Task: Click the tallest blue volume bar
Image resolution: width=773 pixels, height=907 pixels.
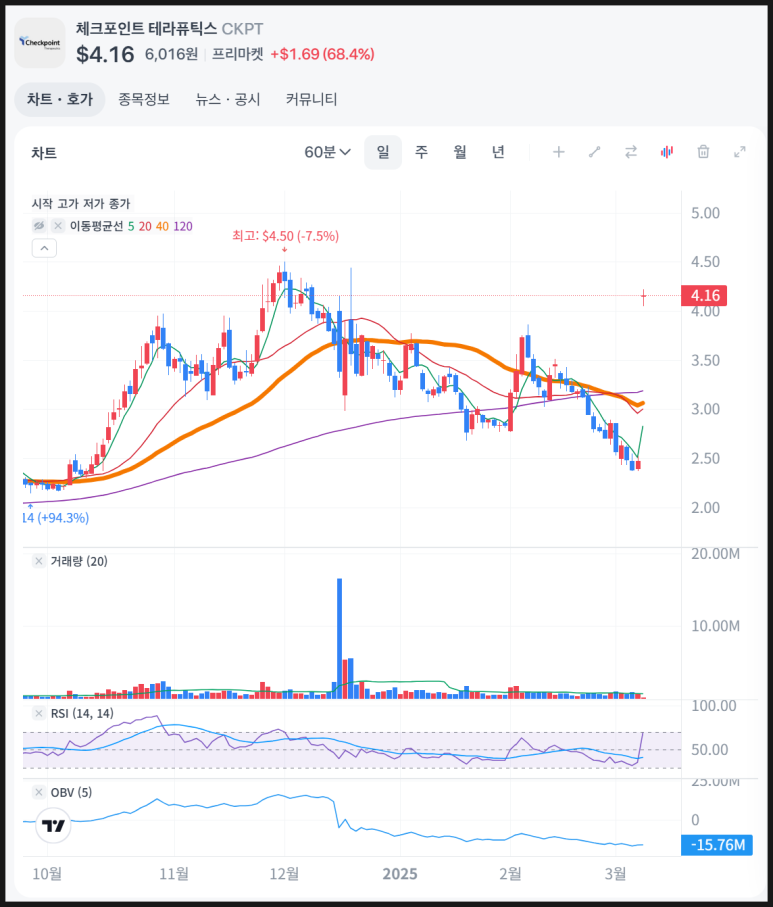Action: (340, 638)
